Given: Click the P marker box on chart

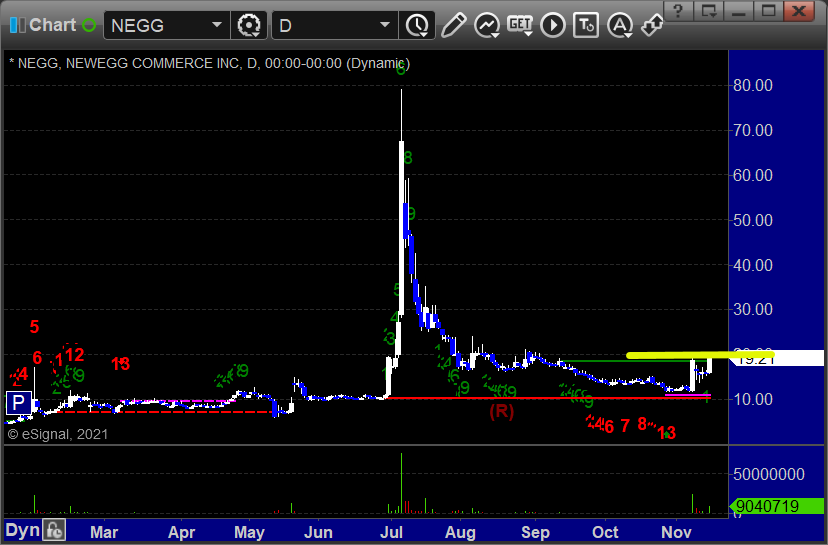Looking at the screenshot, I should pos(18,403).
